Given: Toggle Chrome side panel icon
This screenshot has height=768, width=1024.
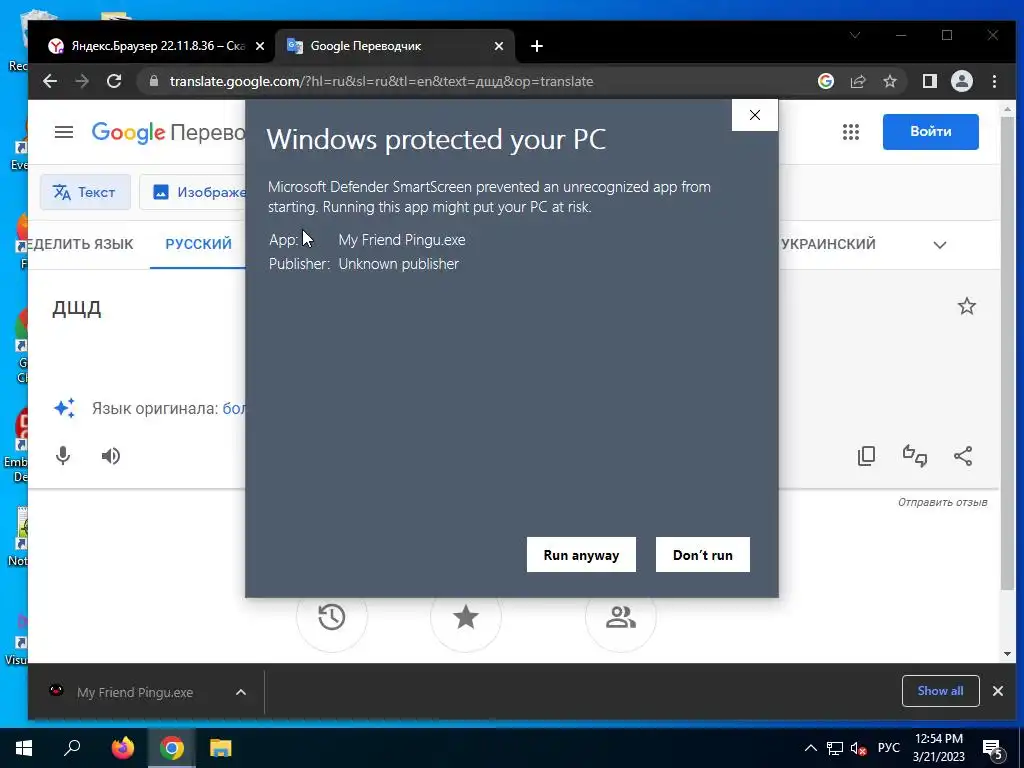Looking at the screenshot, I should tap(929, 81).
